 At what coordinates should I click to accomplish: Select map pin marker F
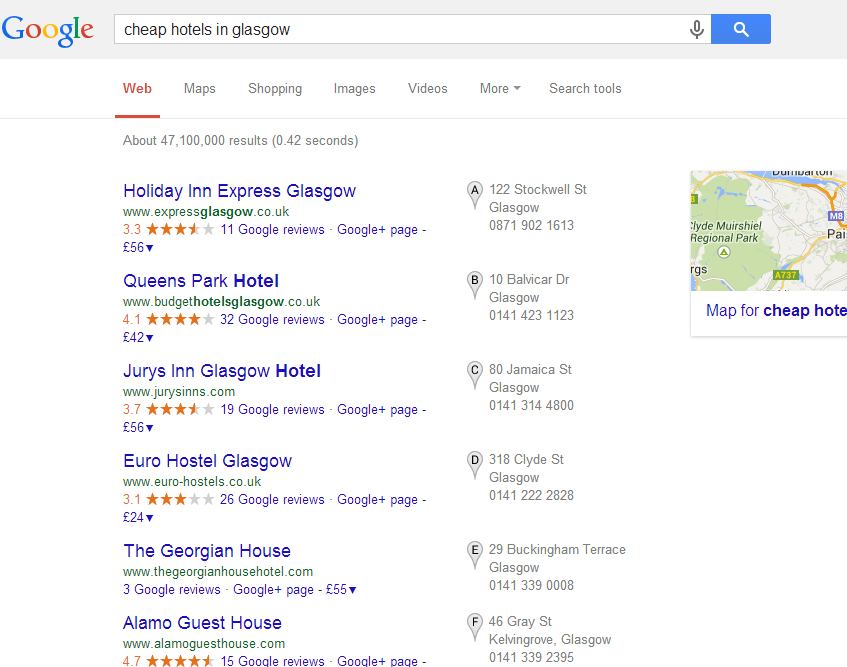tap(475, 627)
